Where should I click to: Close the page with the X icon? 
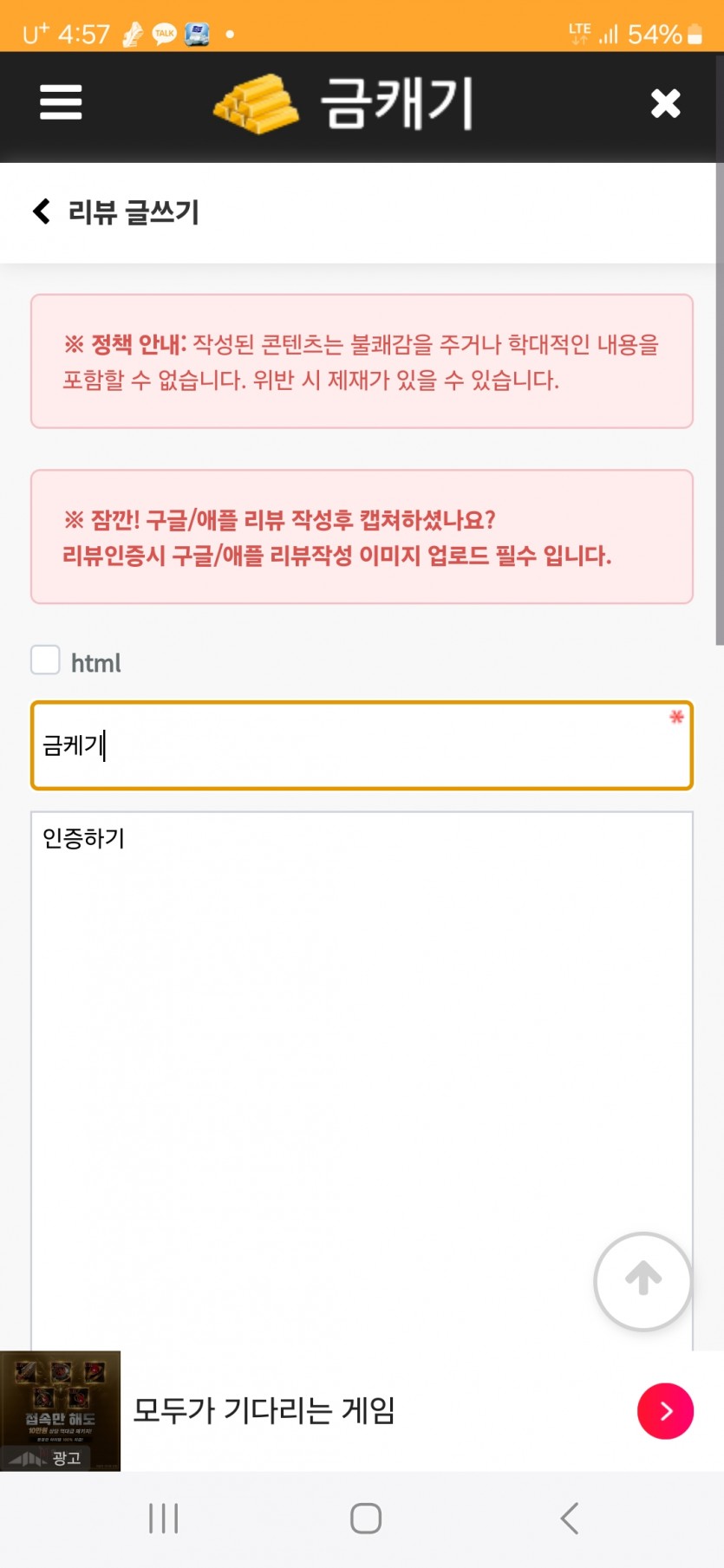(665, 103)
